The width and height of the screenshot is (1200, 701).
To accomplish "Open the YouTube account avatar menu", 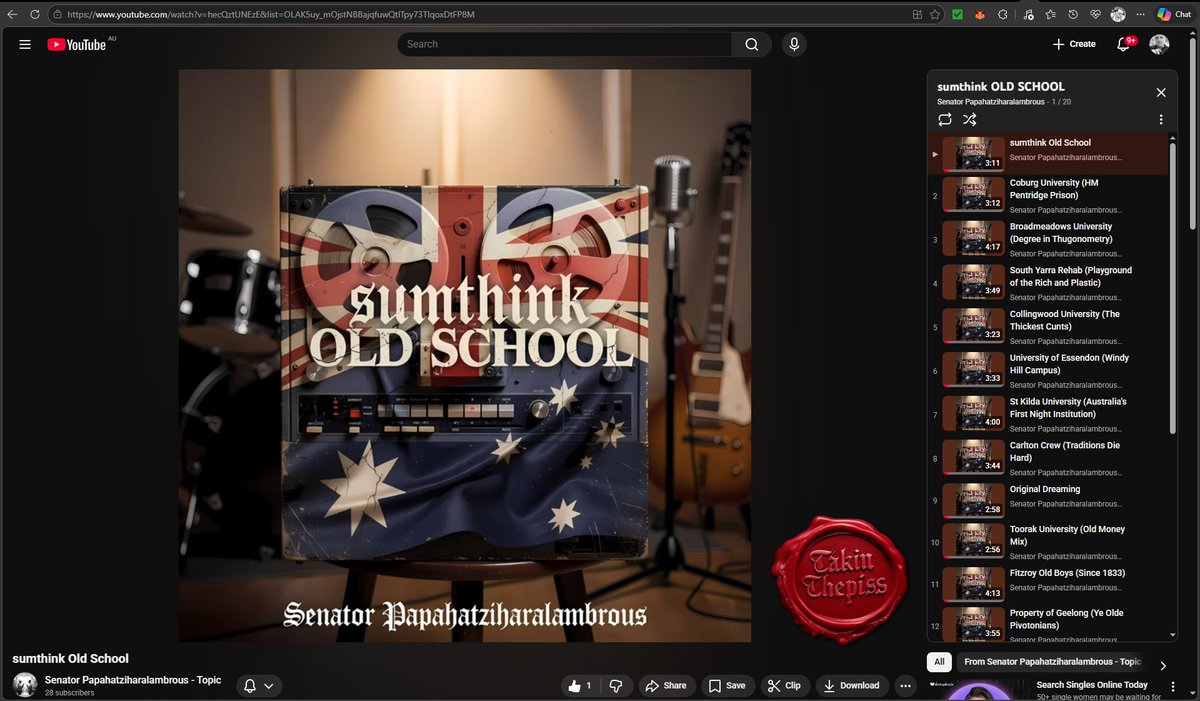I will 1159,44.
